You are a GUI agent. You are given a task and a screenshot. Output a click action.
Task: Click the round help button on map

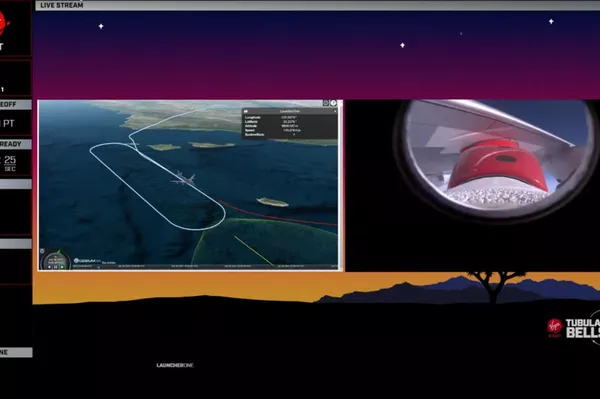[x=333, y=103]
